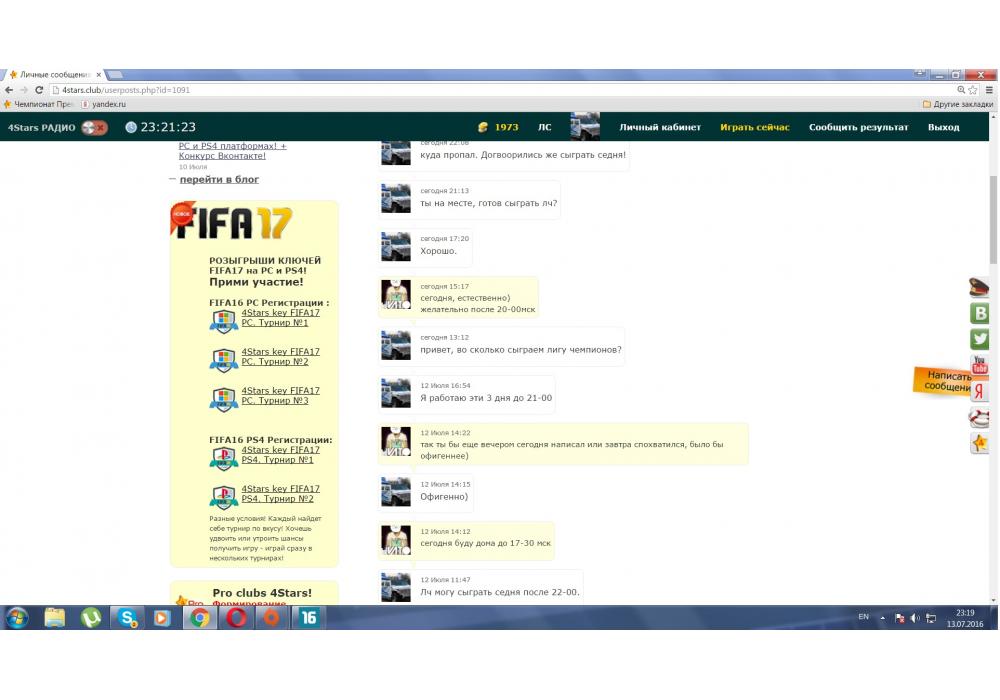Open the Pro clubs 4Stars! block heading
Screen dimensions: 1000x700
262,593
